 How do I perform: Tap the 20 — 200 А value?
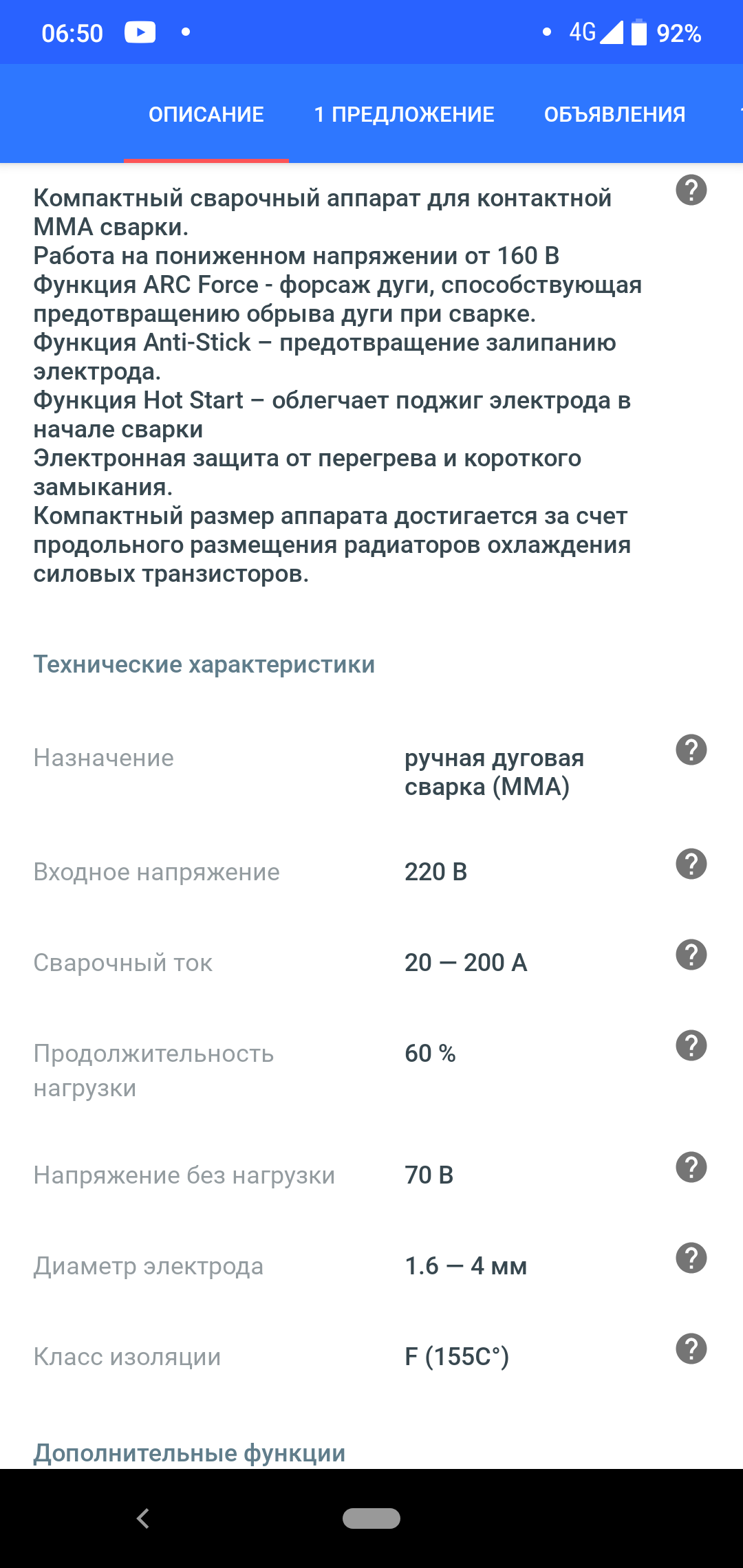point(466,963)
